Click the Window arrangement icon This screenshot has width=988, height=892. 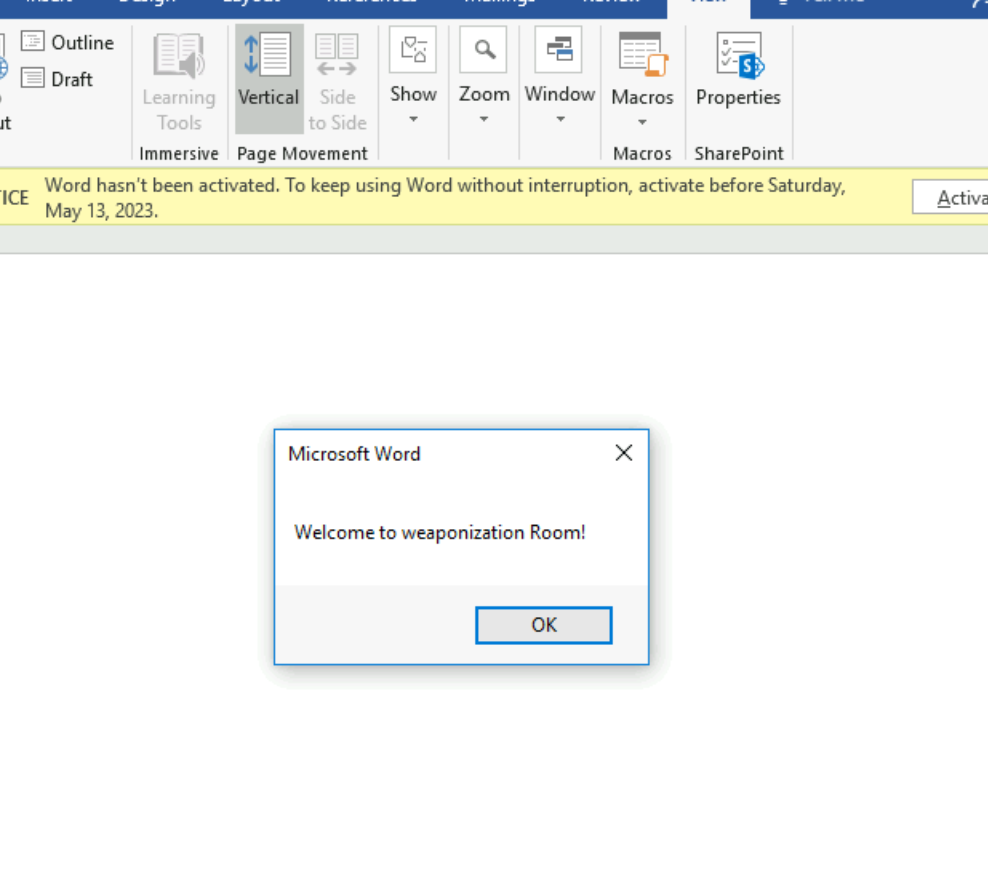(x=559, y=50)
